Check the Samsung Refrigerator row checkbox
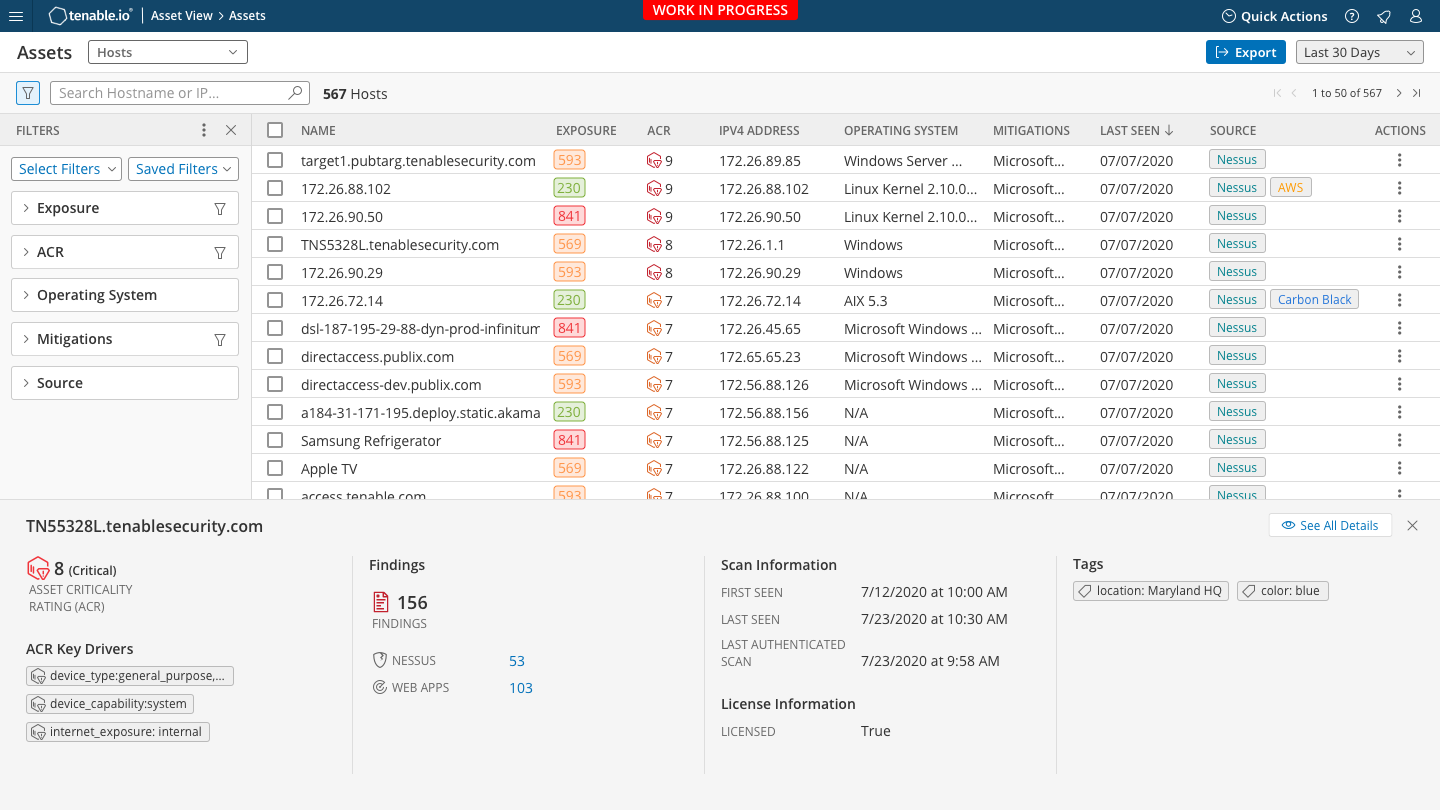Viewport: 1440px width, 810px height. click(x=275, y=440)
